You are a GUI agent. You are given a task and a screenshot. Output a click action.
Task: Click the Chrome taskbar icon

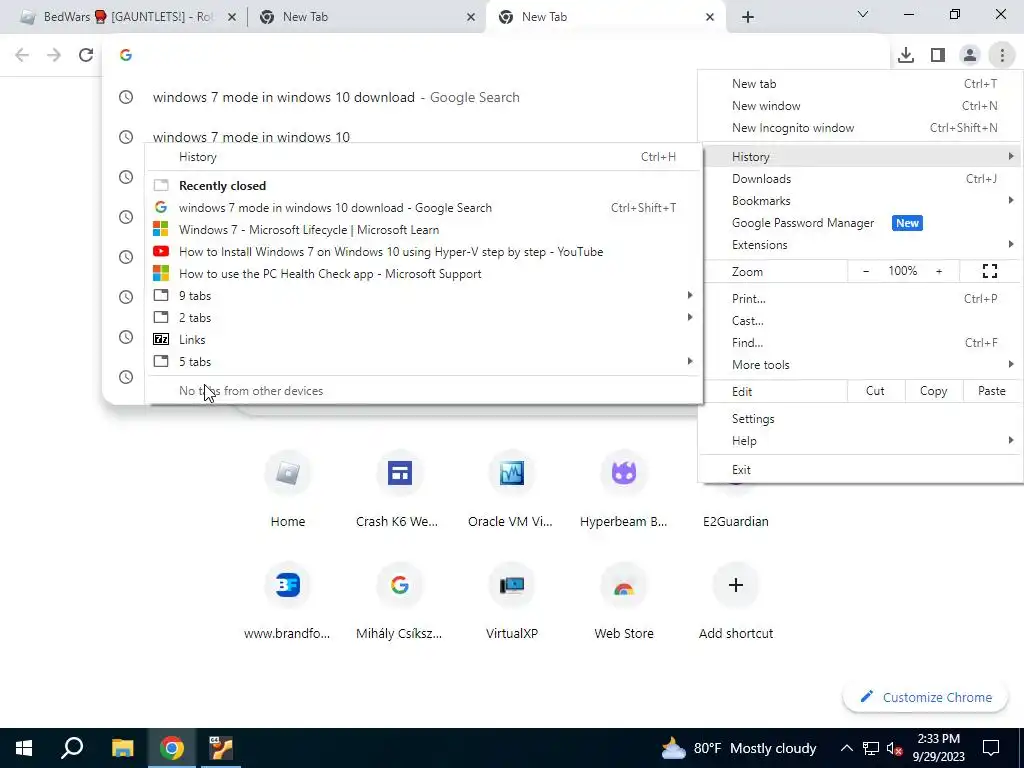pos(172,748)
